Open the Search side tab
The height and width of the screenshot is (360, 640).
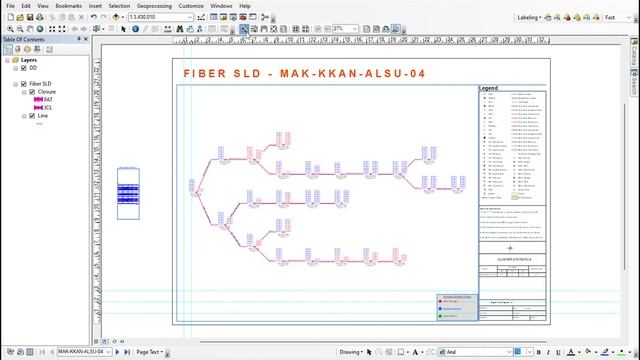(x=634, y=82)
